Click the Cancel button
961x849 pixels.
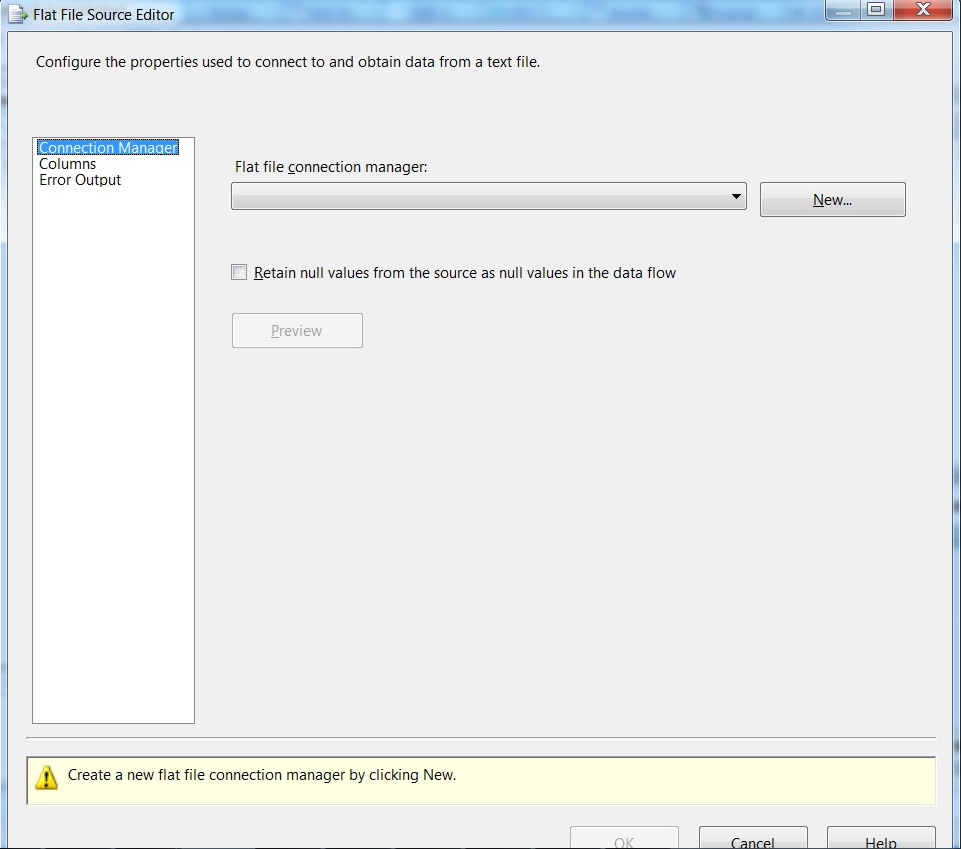tap(753, 839)
